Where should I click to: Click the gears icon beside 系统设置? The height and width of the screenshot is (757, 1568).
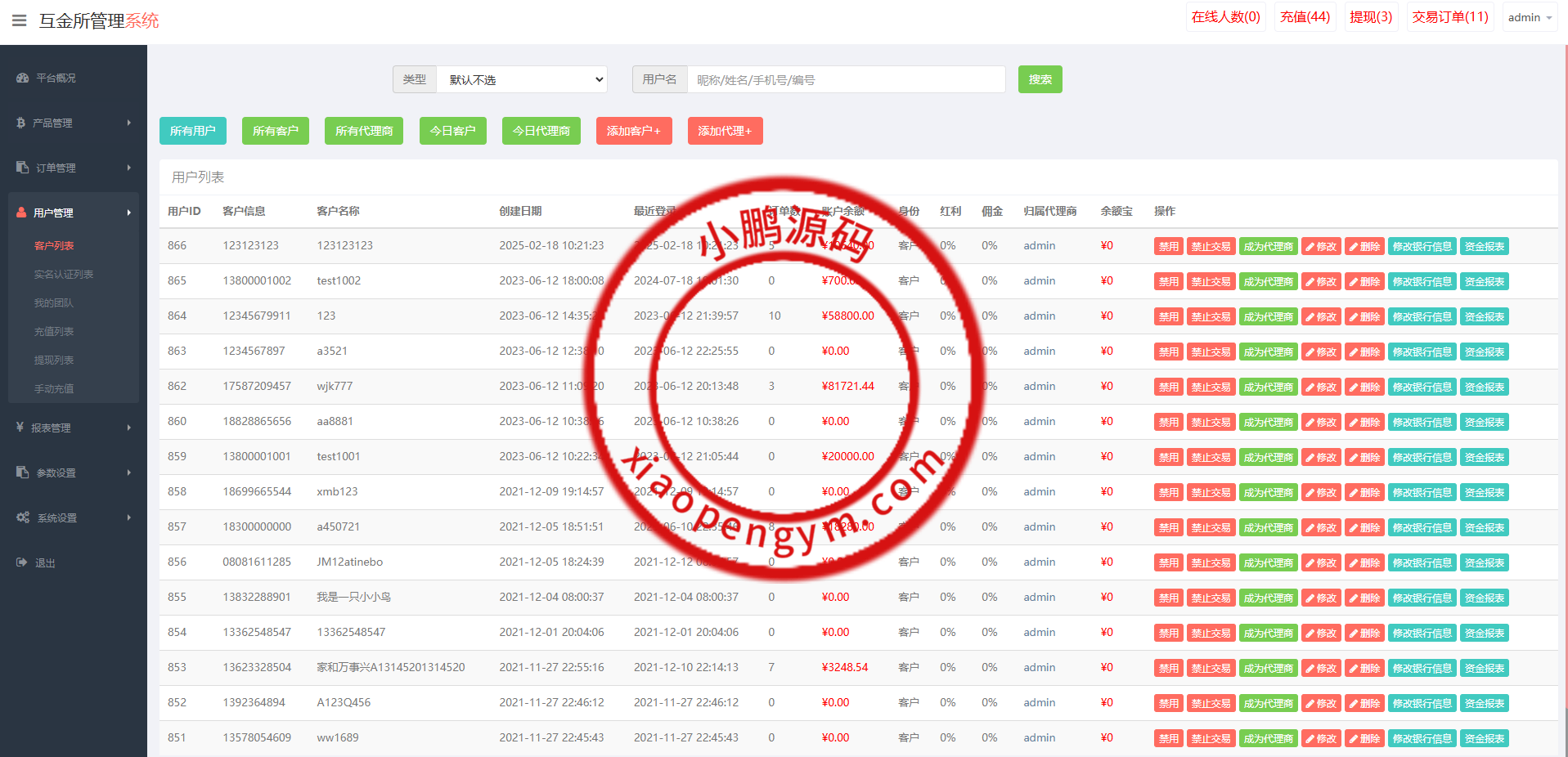(22, 517)
